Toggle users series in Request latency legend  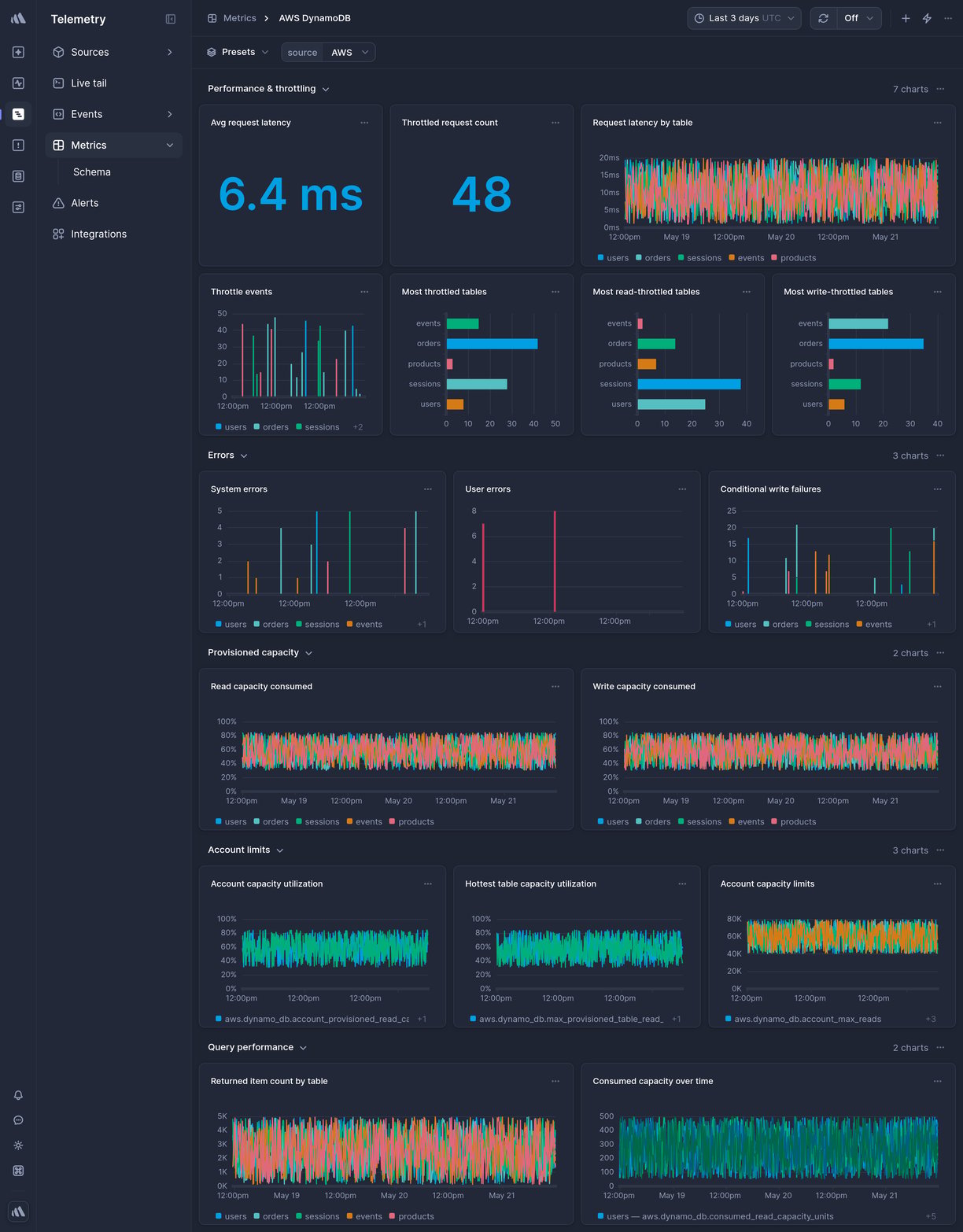[613, 258]
